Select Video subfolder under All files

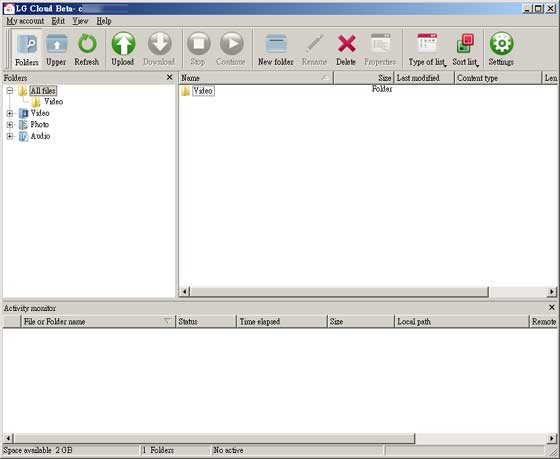54,102
